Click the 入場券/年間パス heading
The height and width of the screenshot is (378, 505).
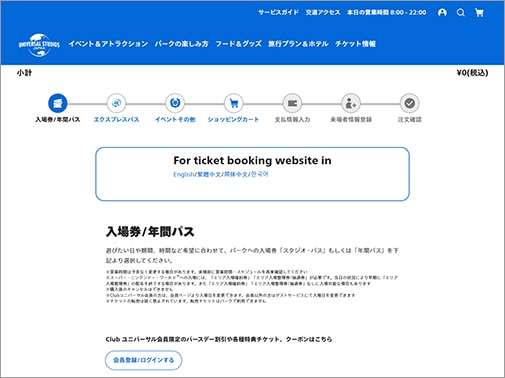(x=150, y=232)
